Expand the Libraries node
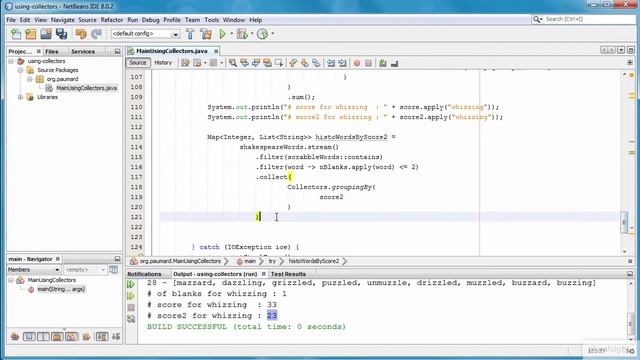 [20, 97]
